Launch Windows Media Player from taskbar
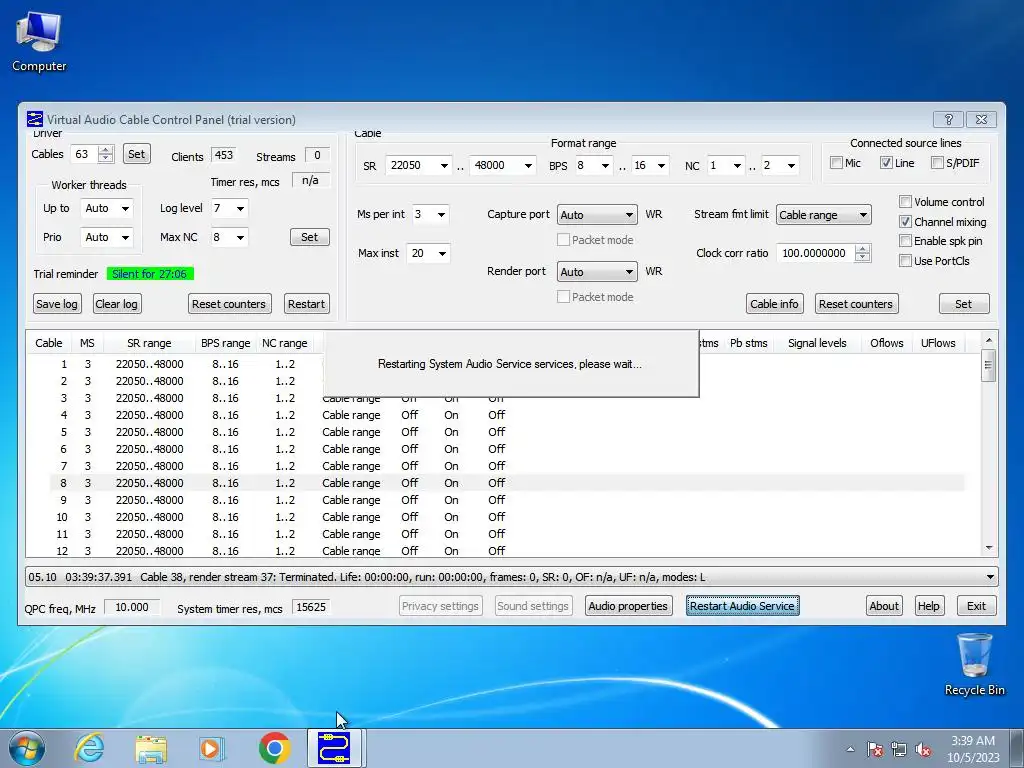Viewport: 1024px width, 768px height. pyautogui.click(x=211, y=748)
